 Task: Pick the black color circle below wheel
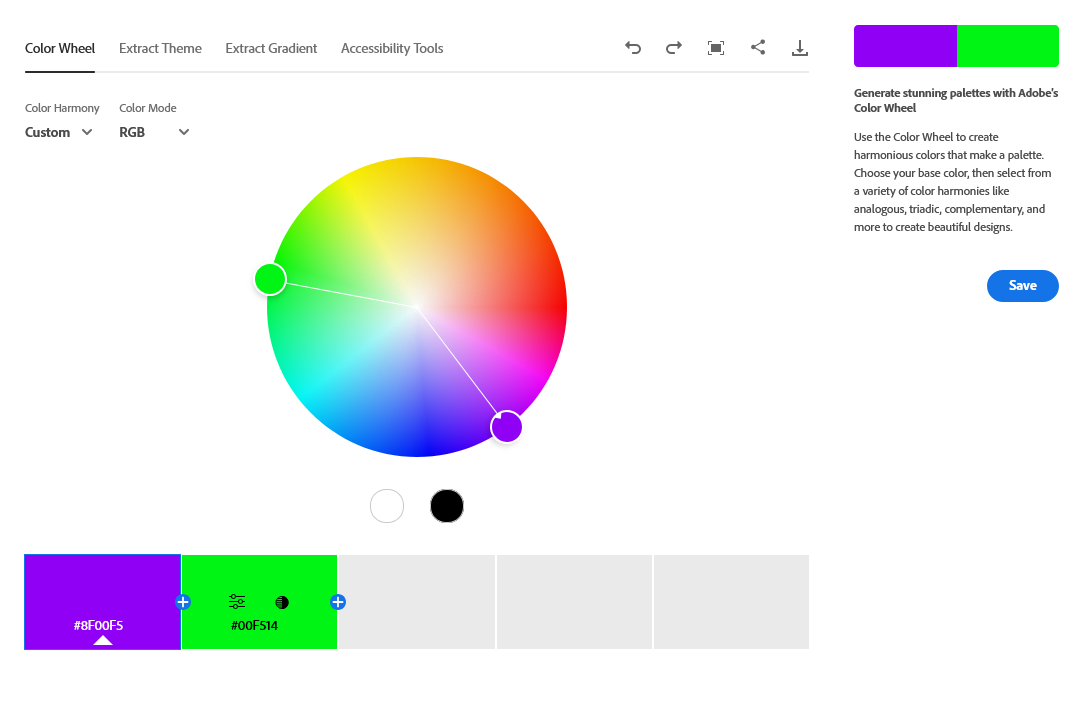pyautogui.click(x=447, y=506)
